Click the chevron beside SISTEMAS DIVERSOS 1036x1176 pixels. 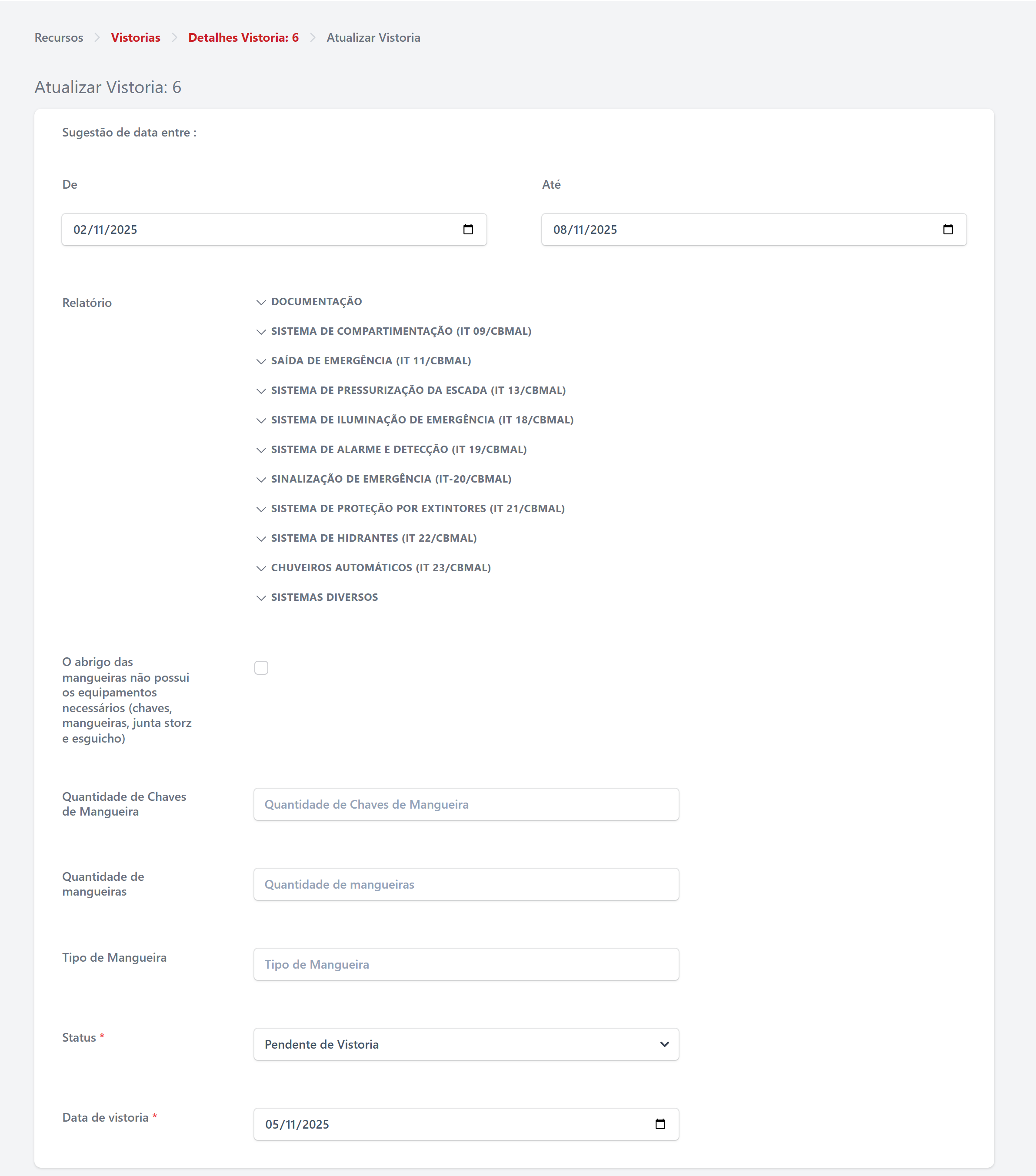click(x=261, y=598)
